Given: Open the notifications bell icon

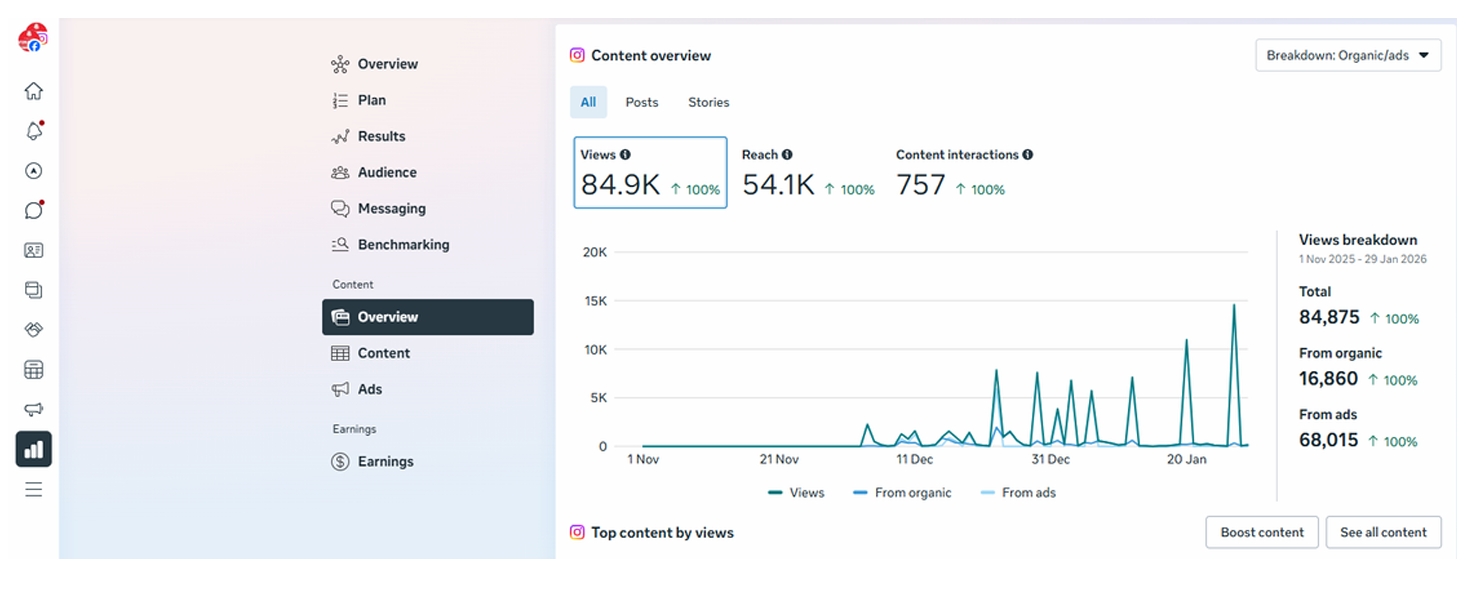Looking at the screenshot, I should (x=33, y=131).
